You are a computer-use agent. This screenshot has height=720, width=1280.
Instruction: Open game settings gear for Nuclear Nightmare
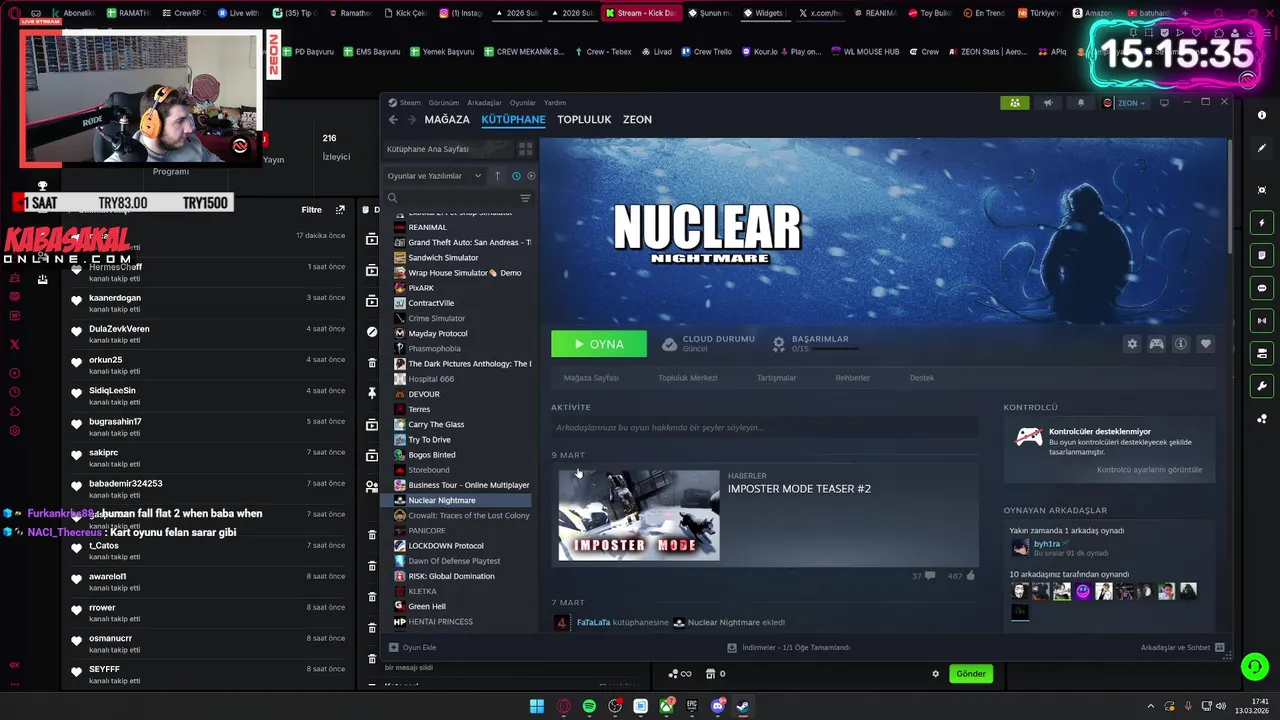pyautogui.click(x=1132, y=344)
